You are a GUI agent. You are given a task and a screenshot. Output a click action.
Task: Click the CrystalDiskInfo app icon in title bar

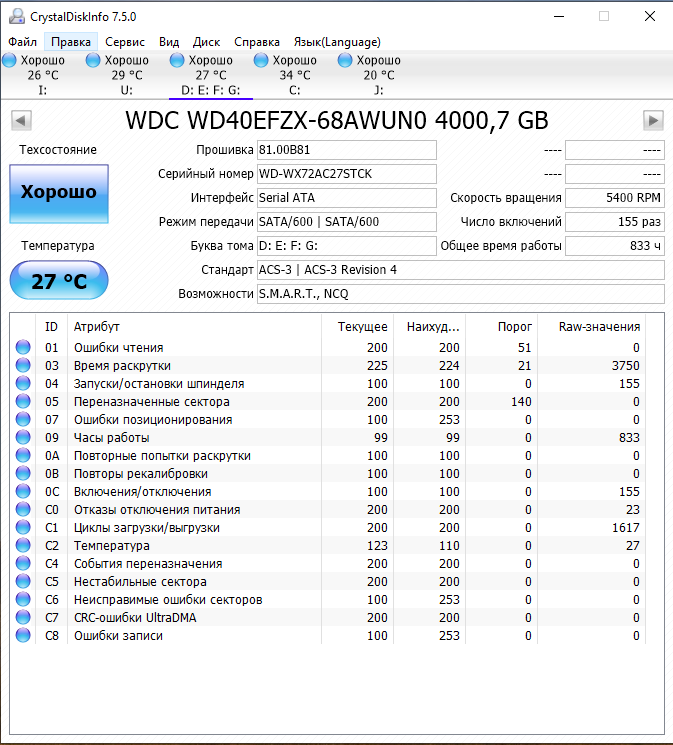pyautogui.click(x=17, y=16)
